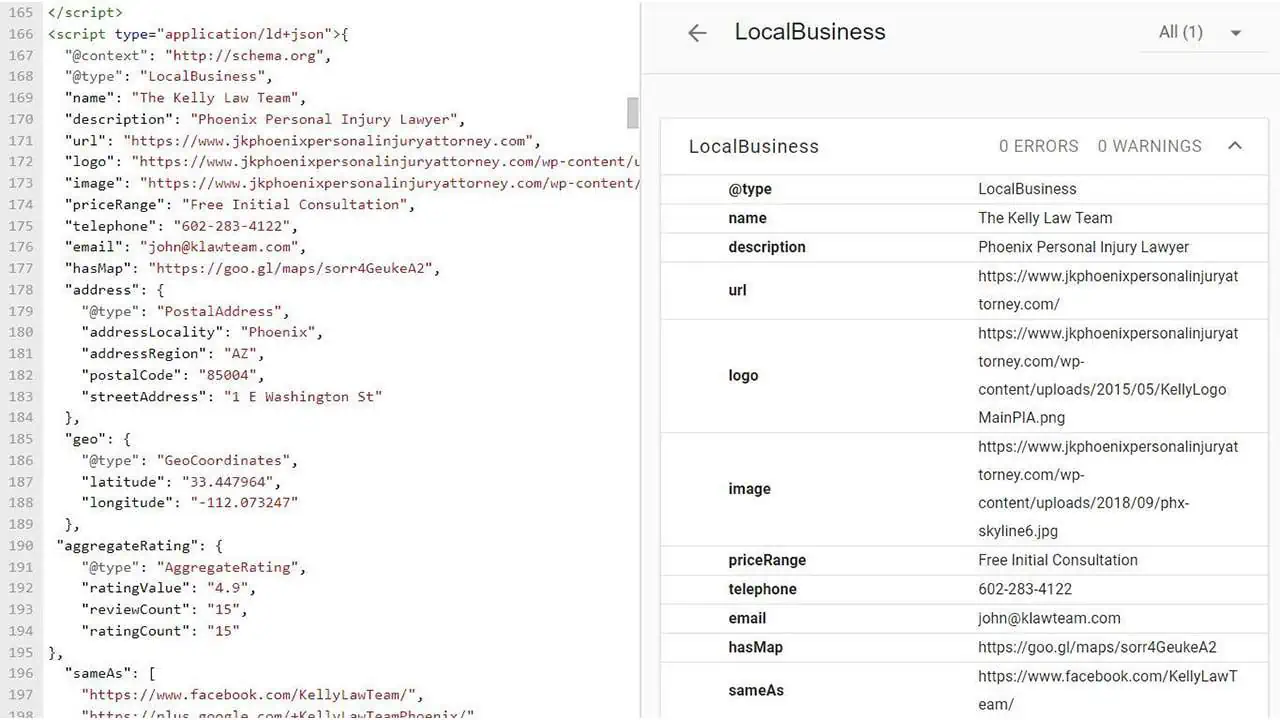Click code line number 166
The width and height of the screenshot is (1280, 720).
point(20,34)
